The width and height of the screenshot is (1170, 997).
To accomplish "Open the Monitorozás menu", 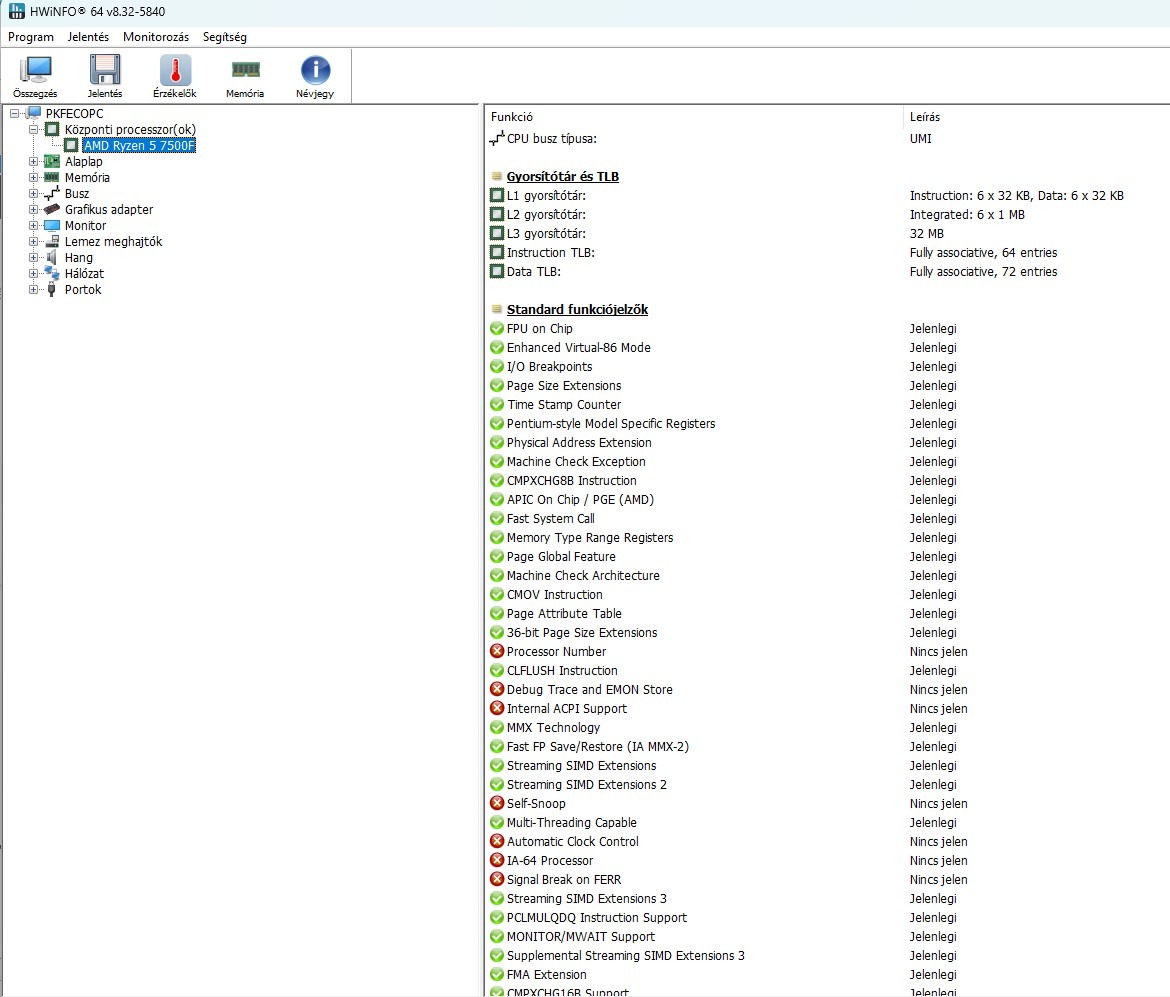I will [156, 37].
